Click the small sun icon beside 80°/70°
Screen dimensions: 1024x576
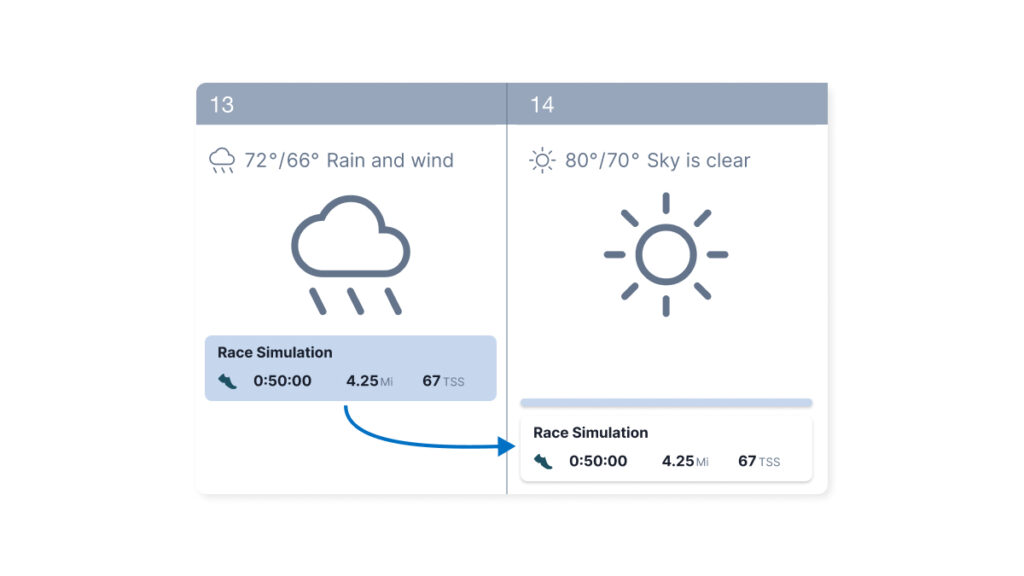tap(541, 160)
